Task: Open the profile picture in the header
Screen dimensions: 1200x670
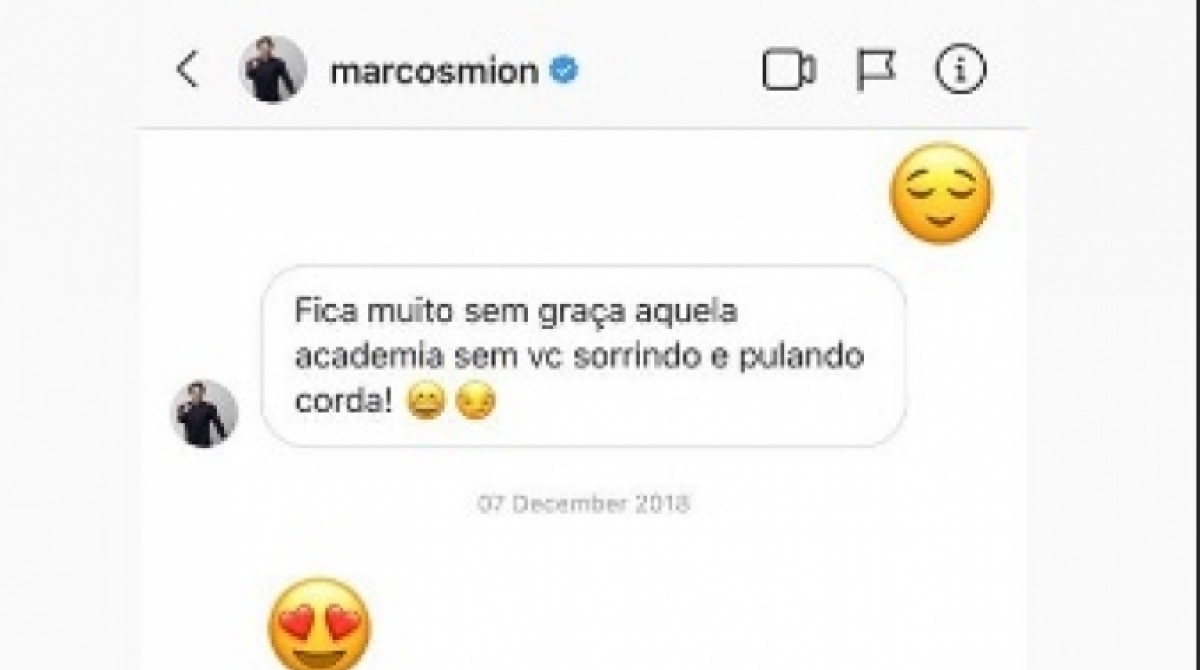Action: 272,69
